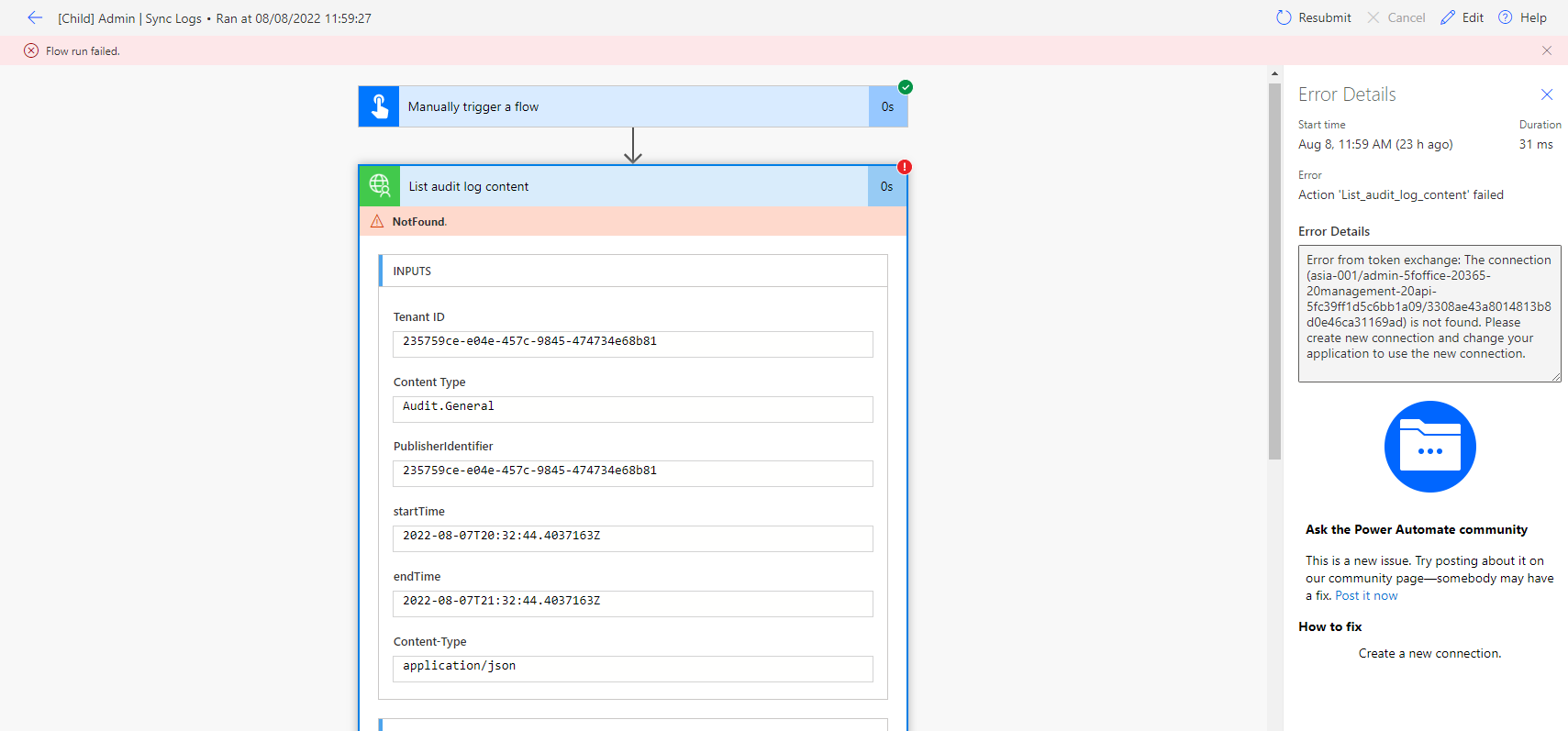The height and width of the screenshot is (731, 1568).
Task: Click the scrollbar up arrow
Action: coord(1274,73)
